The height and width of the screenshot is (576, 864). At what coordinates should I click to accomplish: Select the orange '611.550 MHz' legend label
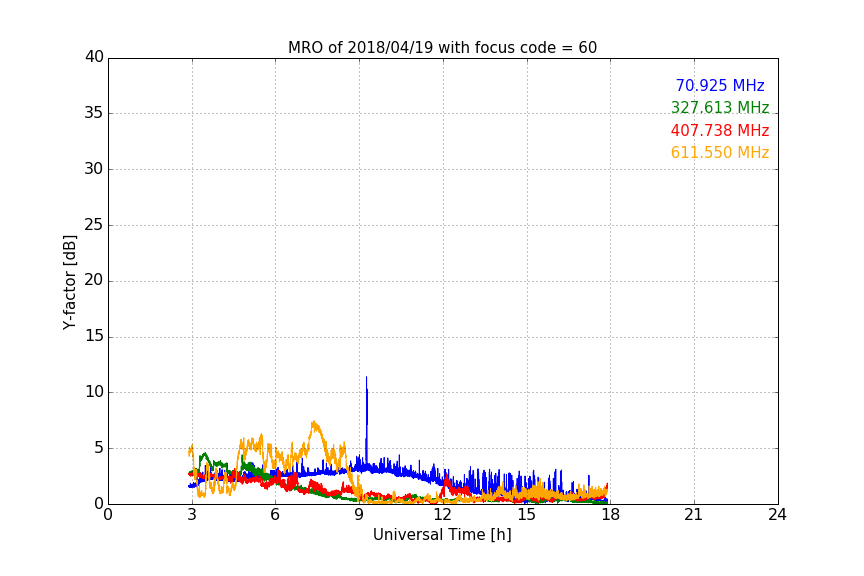pyautogui.click(x=720, y=152)
